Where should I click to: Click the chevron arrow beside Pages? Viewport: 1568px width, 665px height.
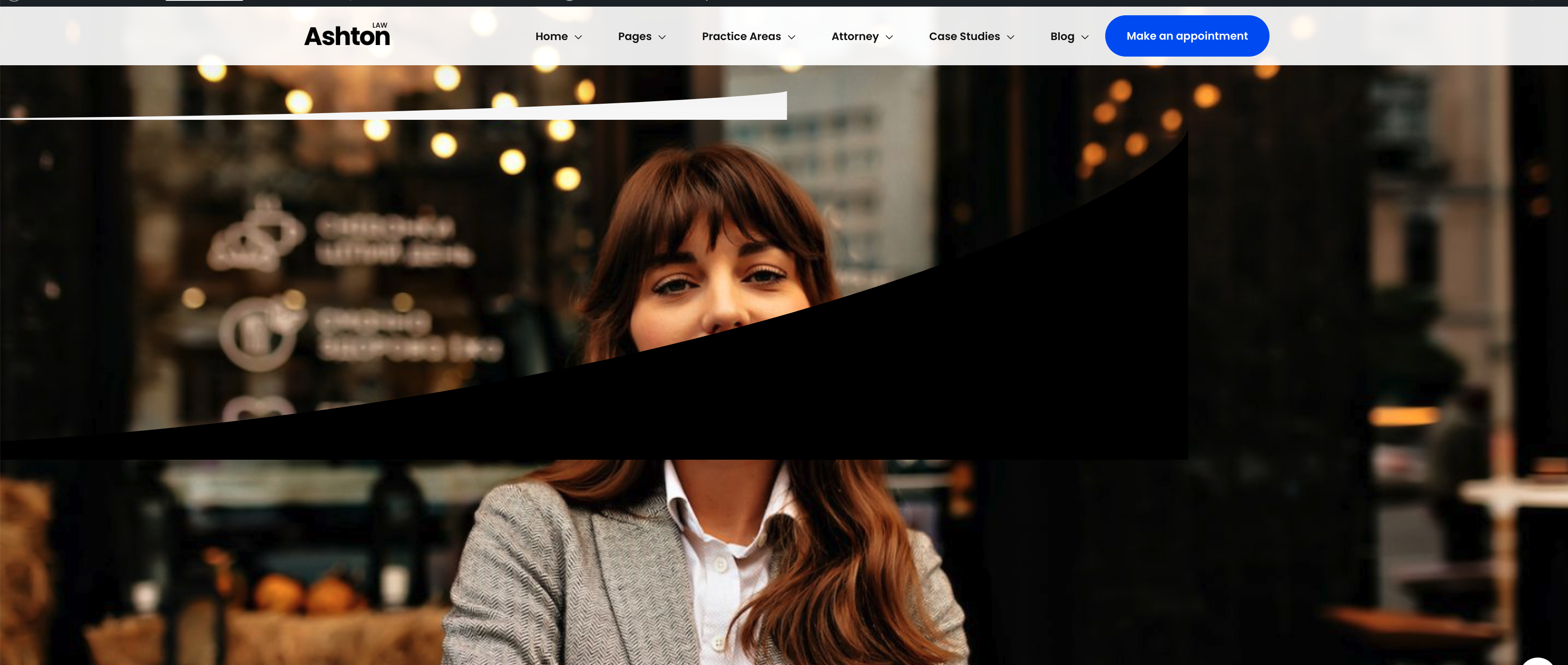click(662, 37)
